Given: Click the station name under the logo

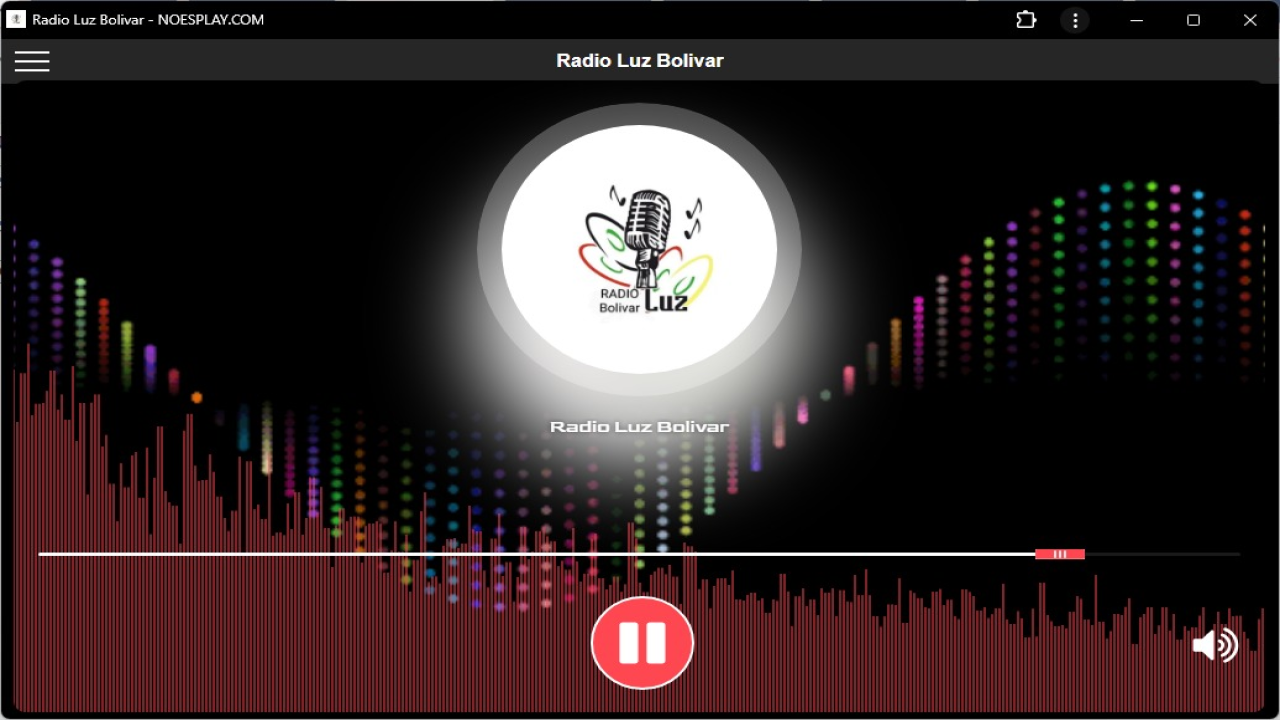Looking at the screenshot, I should tap(639, 427).
